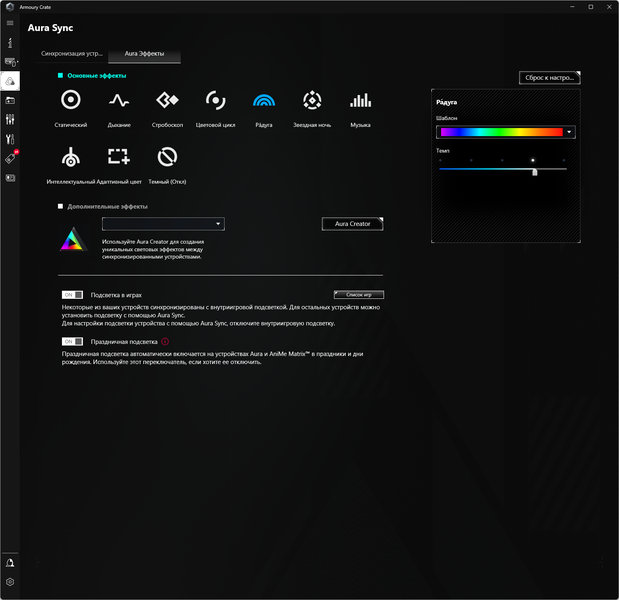Select the Breathing (Дыхание) effect

click(x=119, y=100)
